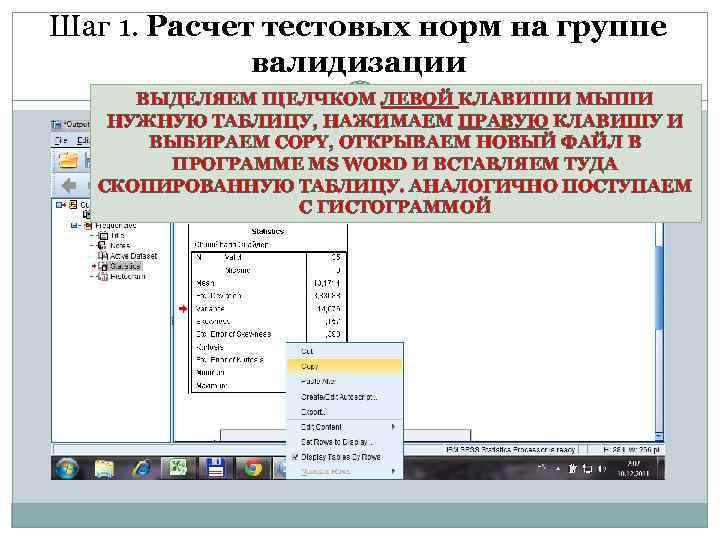Choose Create/Edit Autoscript in context menu
The width and height of the screenshot is (720, 540).
point(344,397)
